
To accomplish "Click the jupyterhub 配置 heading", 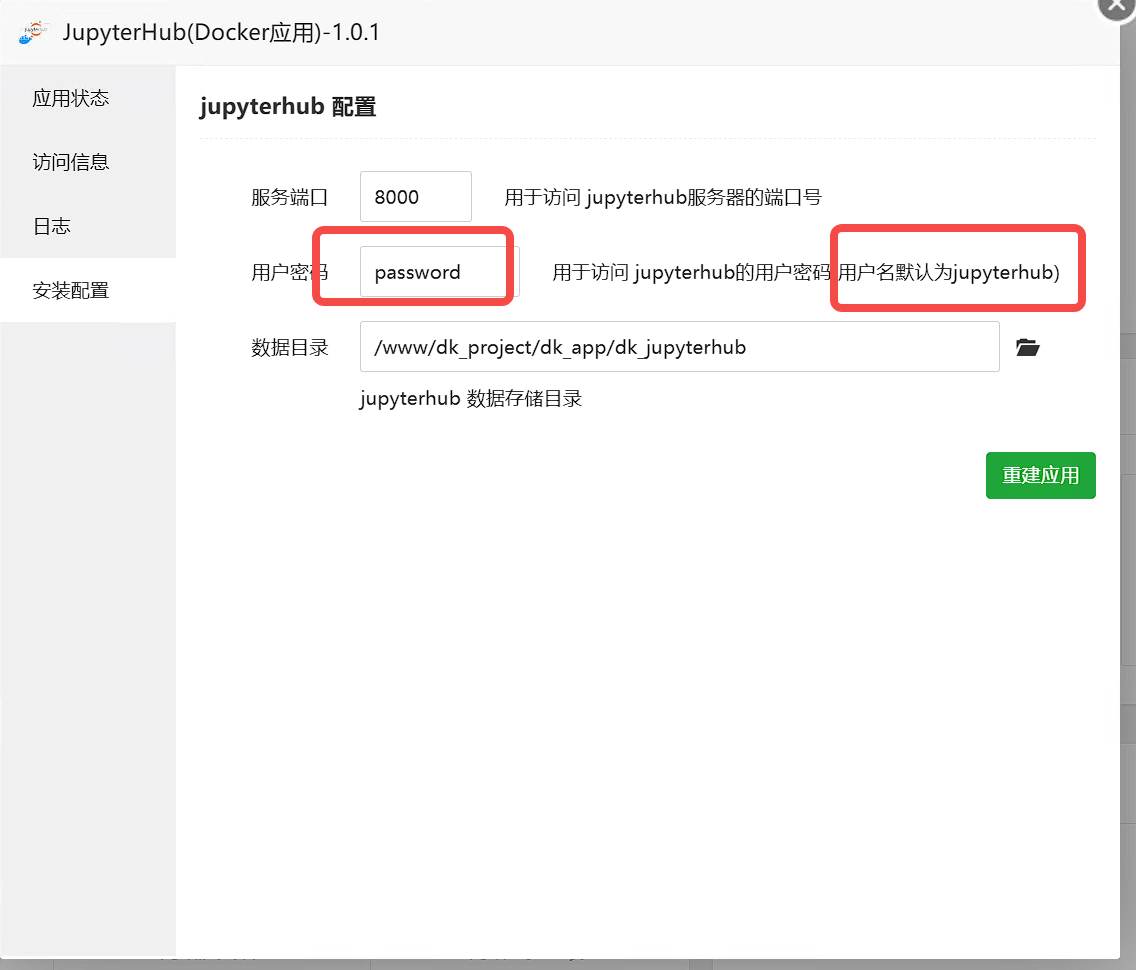I will pos(288,106).
